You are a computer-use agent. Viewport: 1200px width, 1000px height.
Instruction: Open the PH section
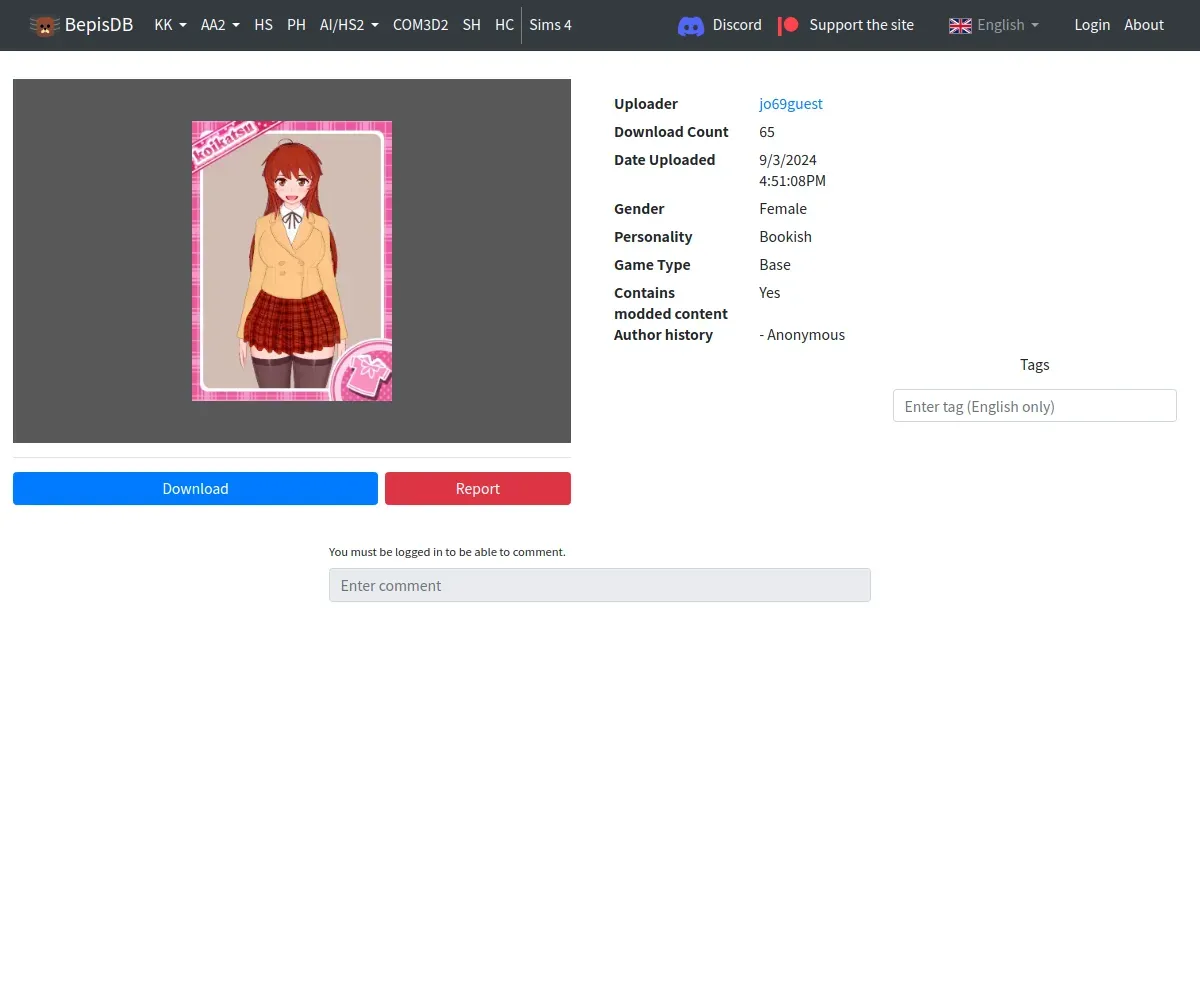[296, 25]
